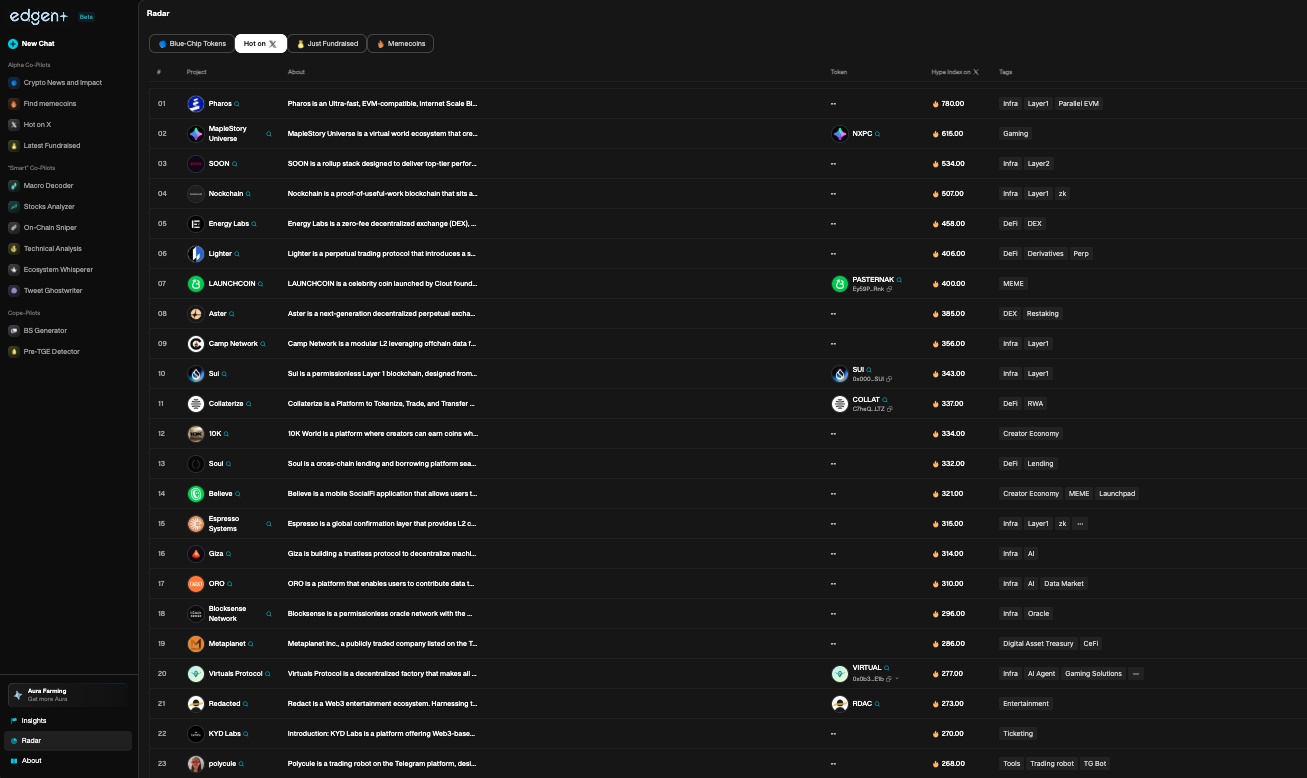The image size is (1307, 778).
Task: Click the search icon next to NXPC token
Action: (x=878, y=134)
